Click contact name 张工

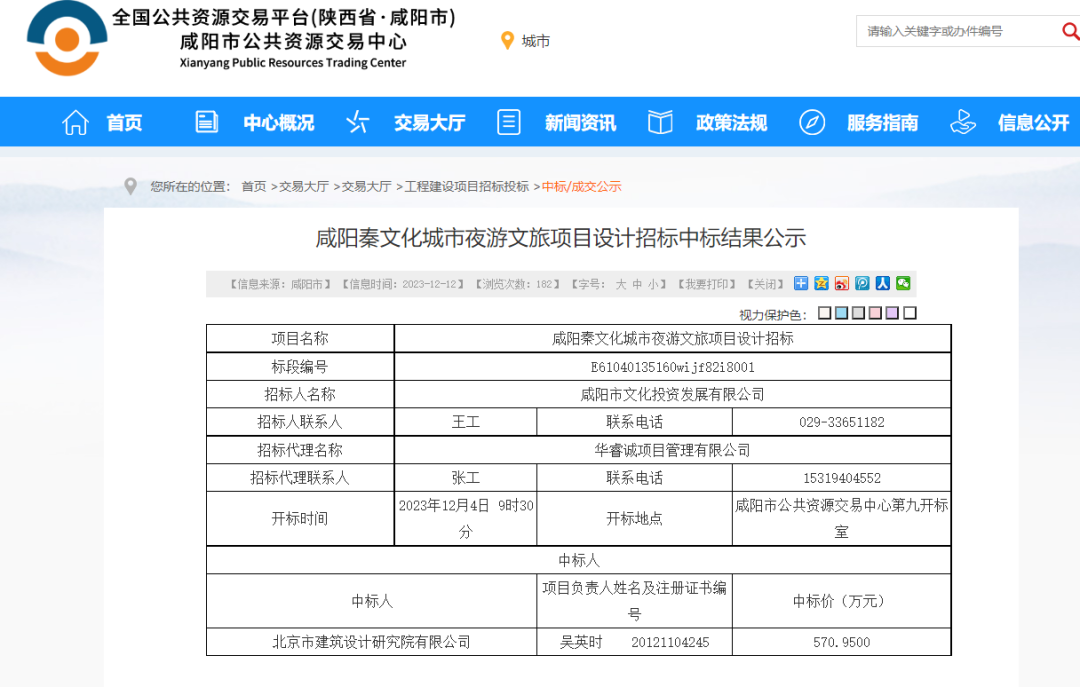coord(466,478)
